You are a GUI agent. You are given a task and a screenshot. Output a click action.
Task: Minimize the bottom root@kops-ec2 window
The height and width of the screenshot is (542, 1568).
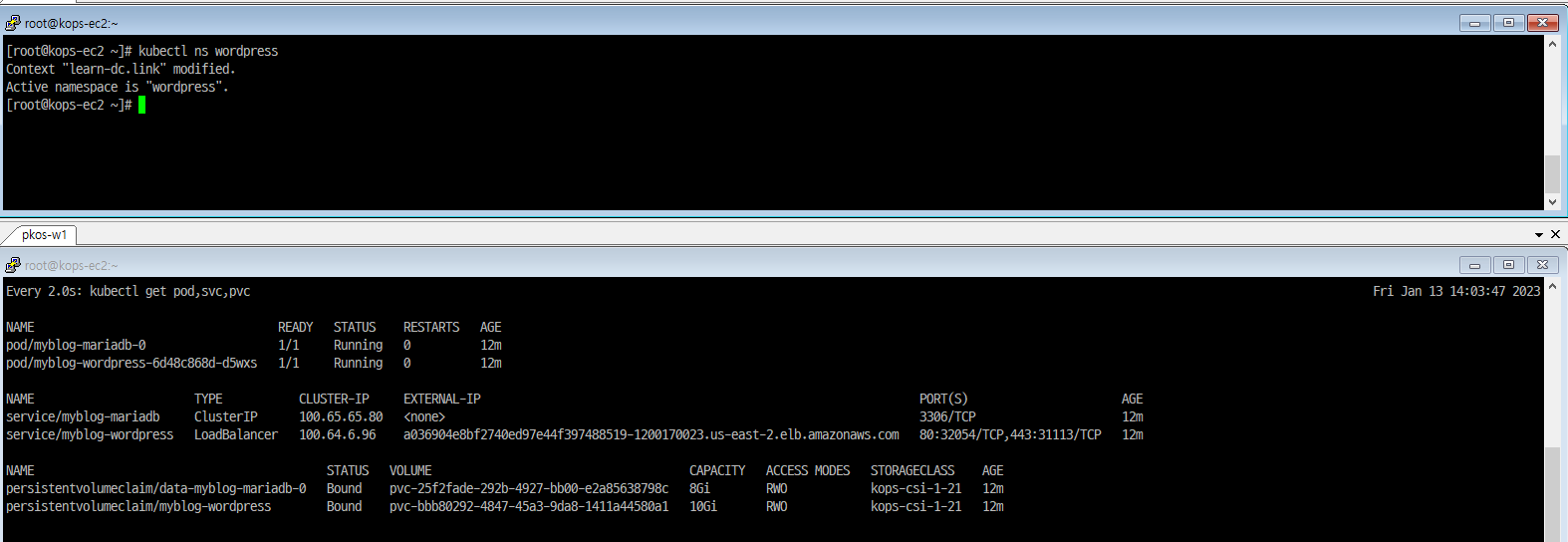click(x=1474, y=265)
